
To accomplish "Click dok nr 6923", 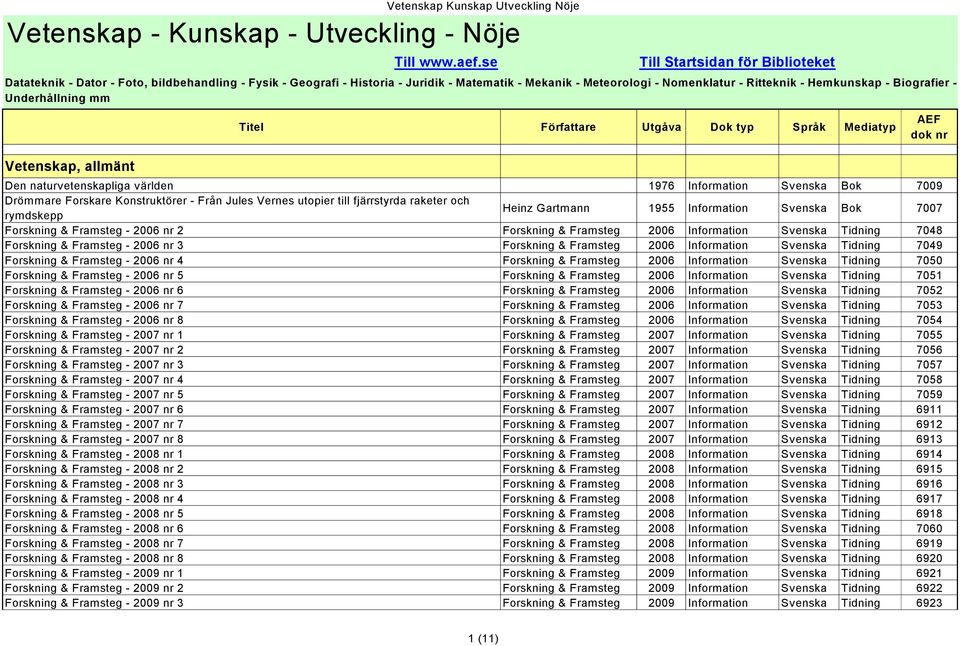I will tap(929, 603).
